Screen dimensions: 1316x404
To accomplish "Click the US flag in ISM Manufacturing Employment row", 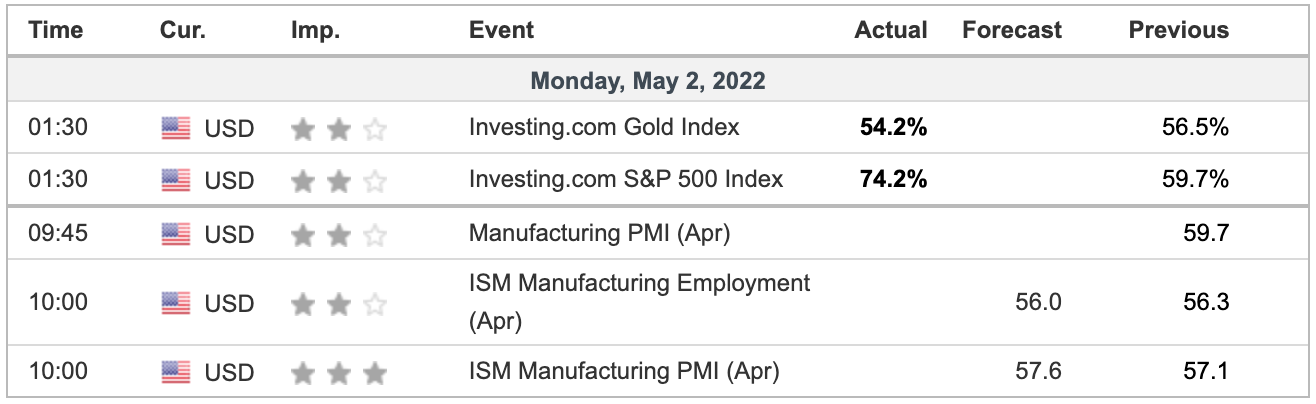I will coord(175,303).
